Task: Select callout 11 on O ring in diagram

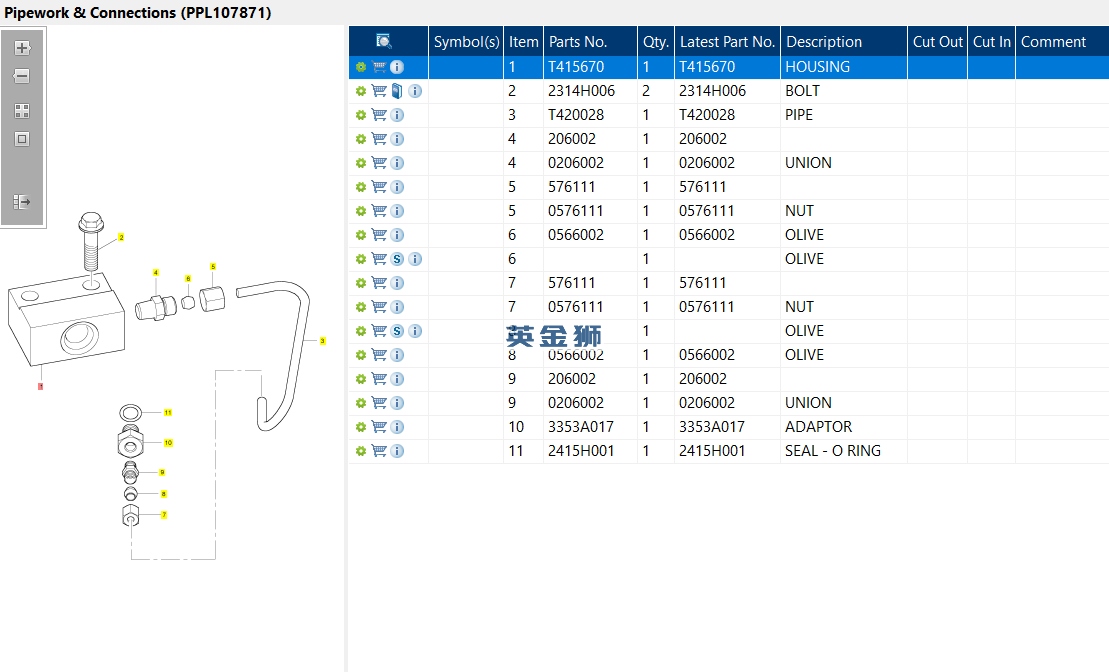Action: pyautogui.click(x=168, y=412)
